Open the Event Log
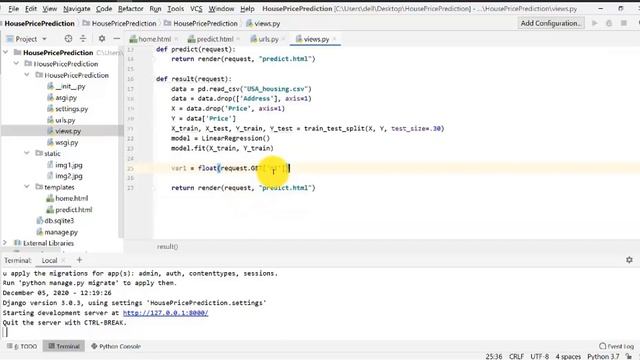The height and width of the screenshot is (360, 640). pos(616,346)
